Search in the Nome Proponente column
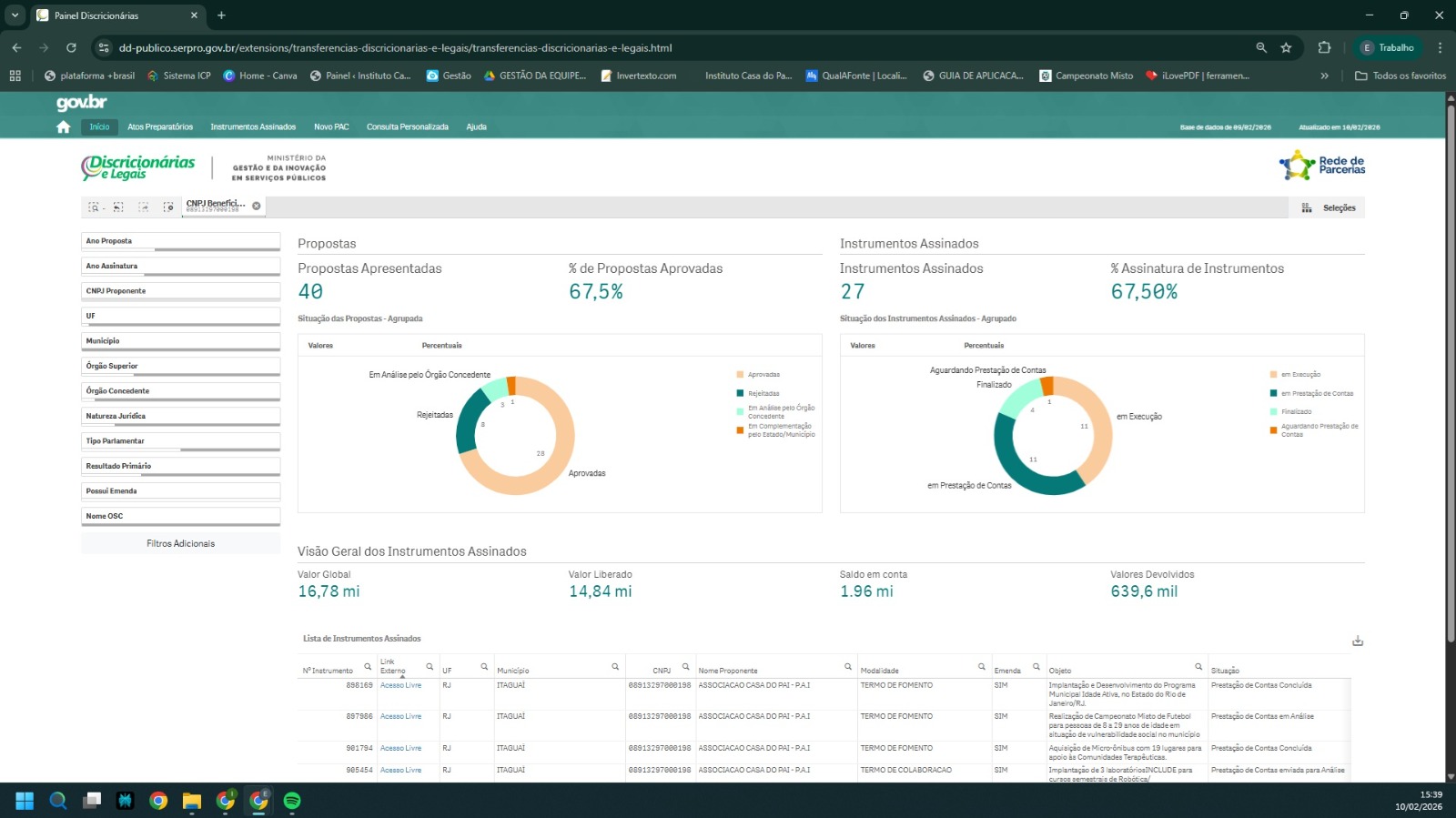 point(848,667)
